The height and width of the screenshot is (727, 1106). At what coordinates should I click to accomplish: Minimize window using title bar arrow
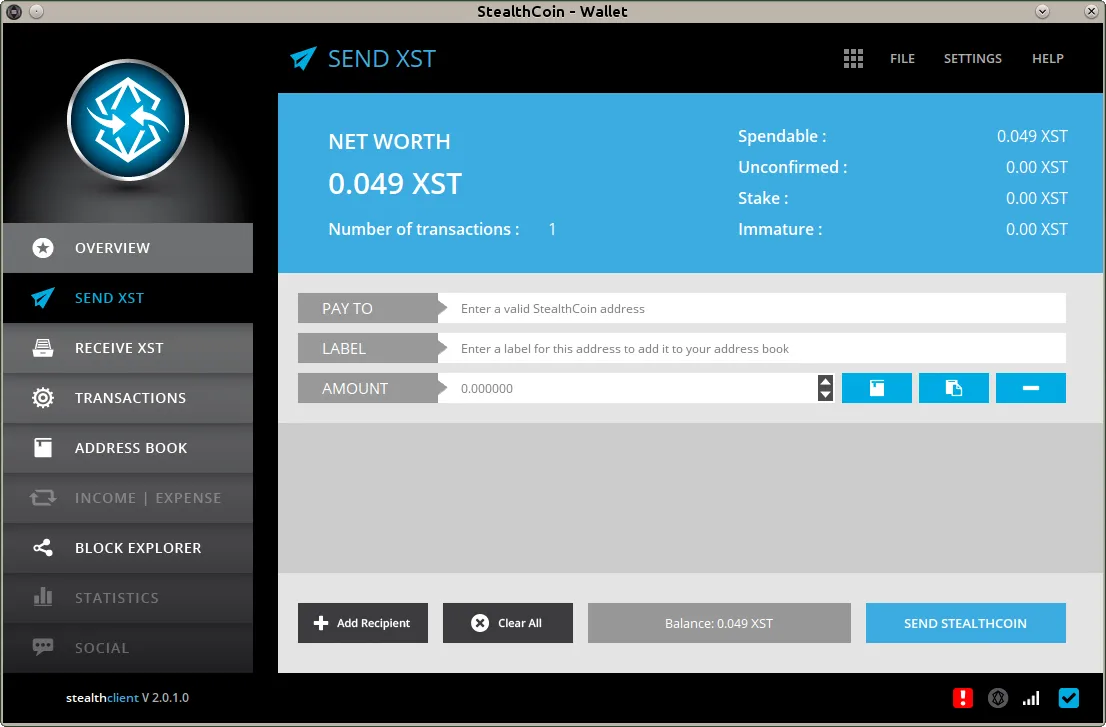pos(1042,11)
